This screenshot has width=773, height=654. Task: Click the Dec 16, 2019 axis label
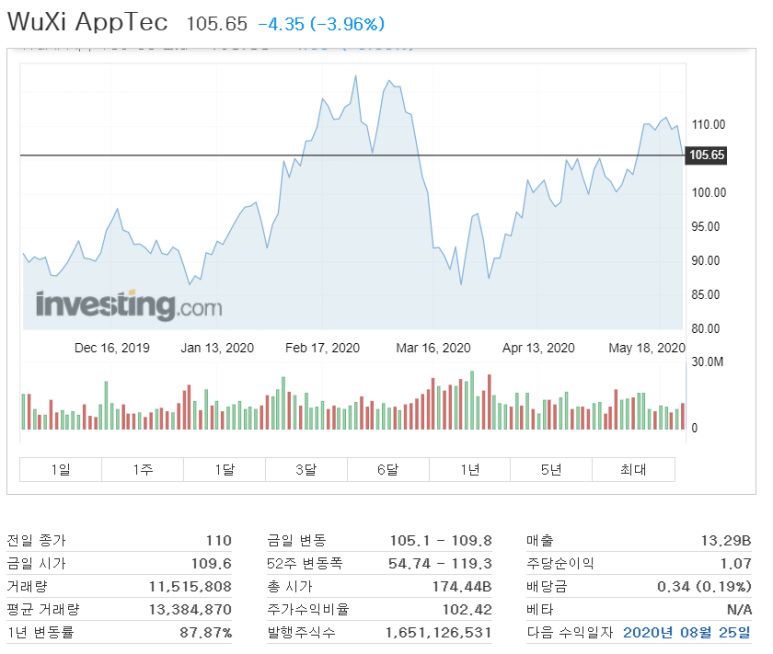112,348
